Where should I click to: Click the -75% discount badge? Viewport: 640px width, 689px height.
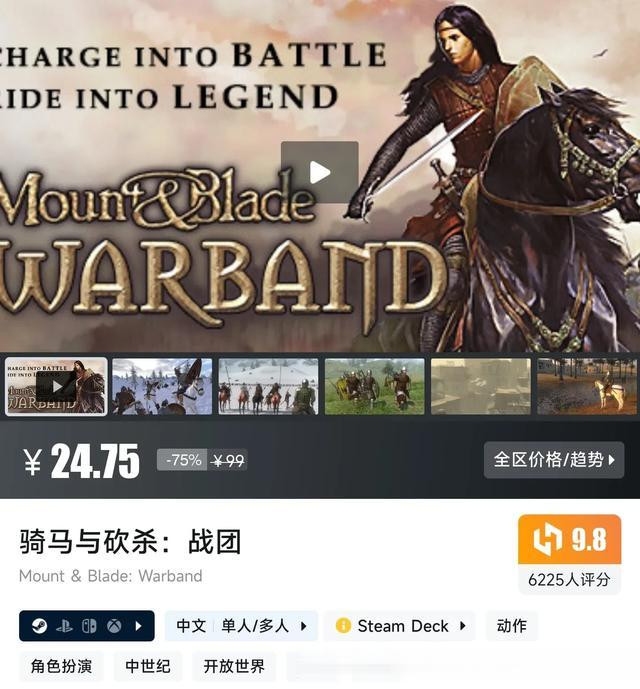[182, 460]
